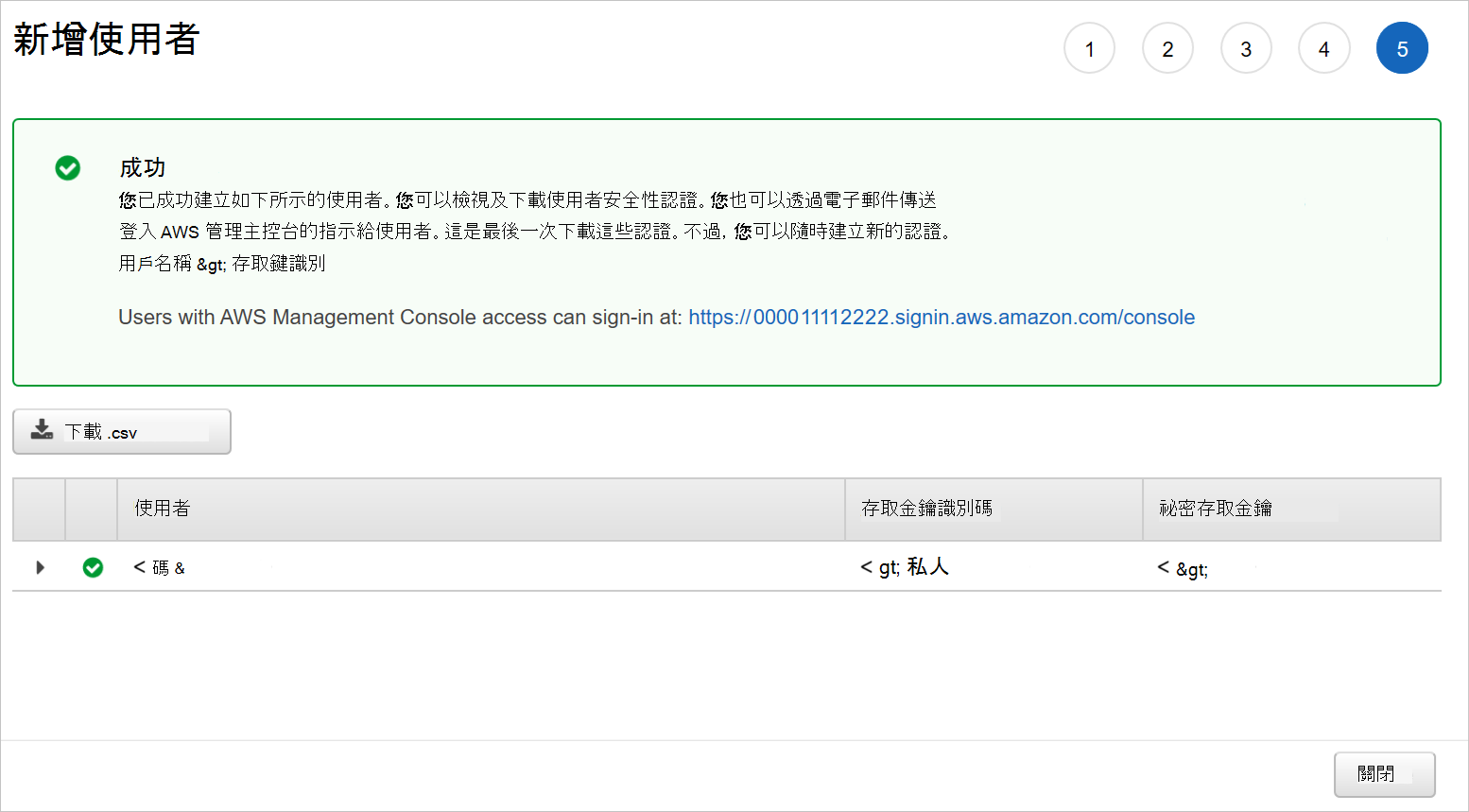Click the 下載 .csv download button

[122, 432]
